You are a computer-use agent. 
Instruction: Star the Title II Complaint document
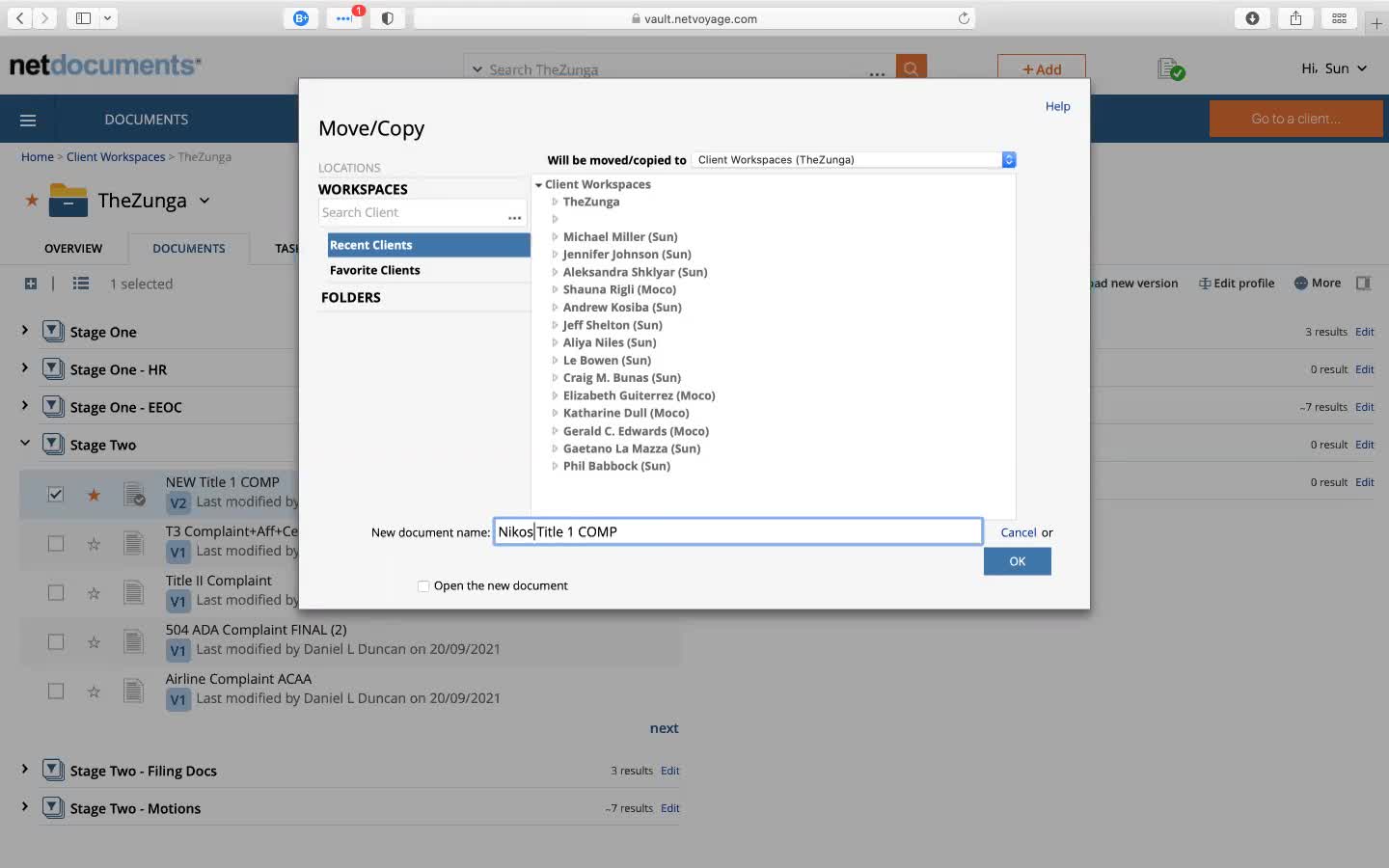(94, 593)
